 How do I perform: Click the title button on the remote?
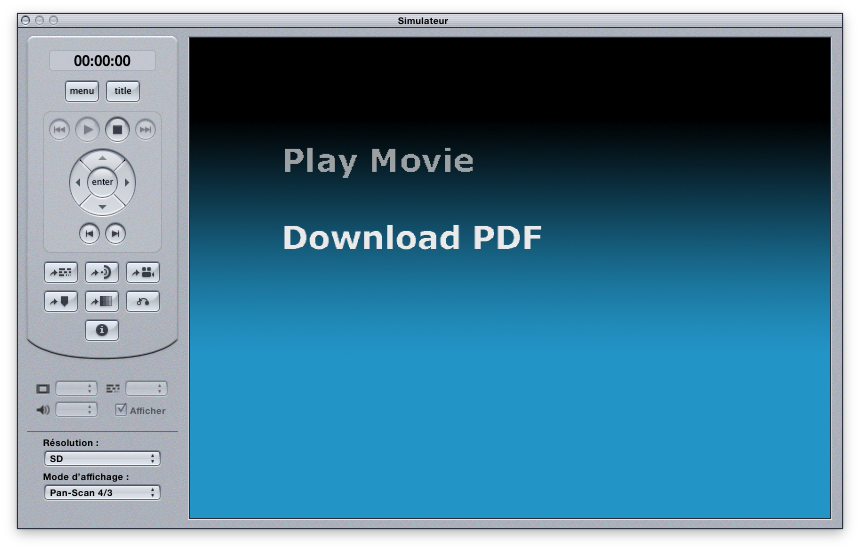tap(123, 91)
